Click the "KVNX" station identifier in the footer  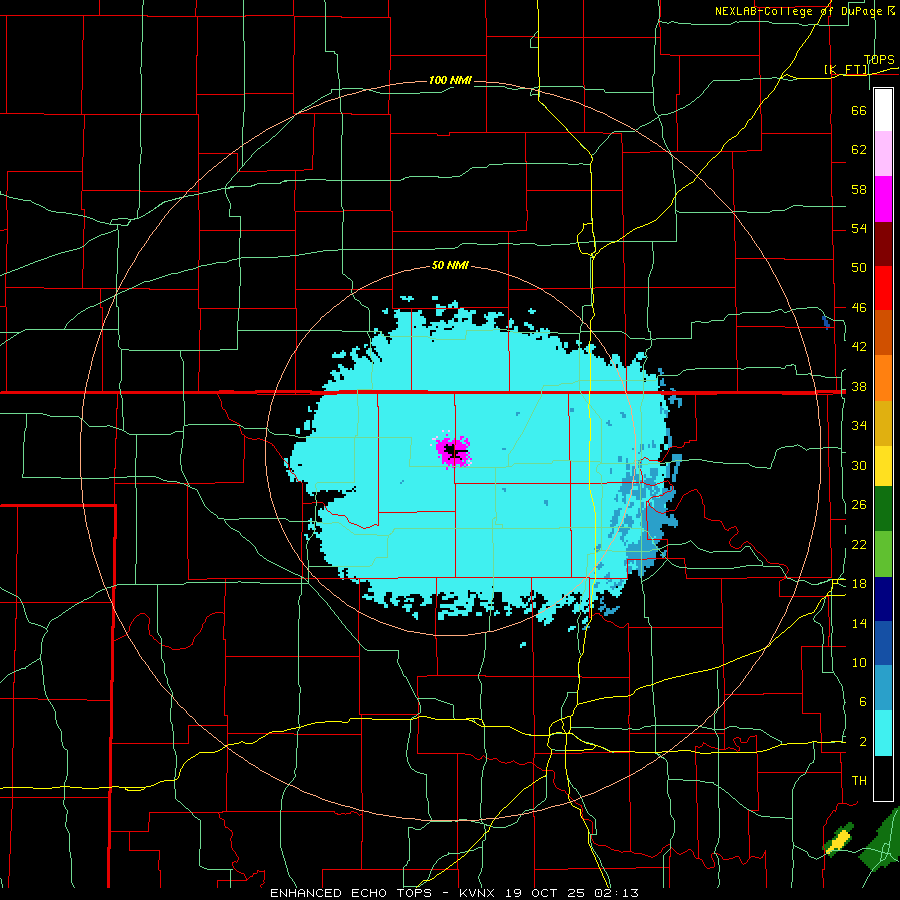tap(479, 893)
